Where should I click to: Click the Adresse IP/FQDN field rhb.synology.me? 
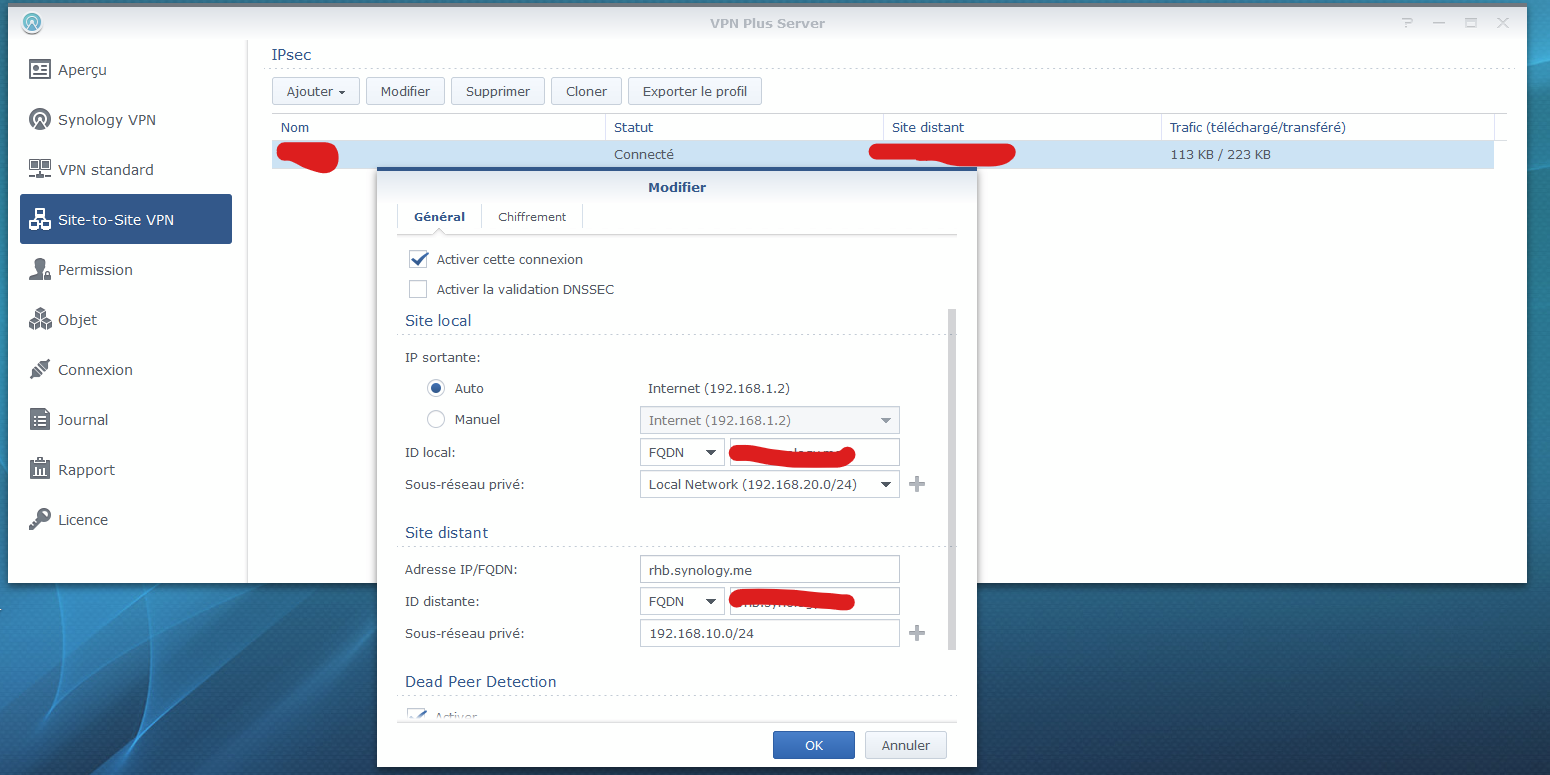(770, 569)
